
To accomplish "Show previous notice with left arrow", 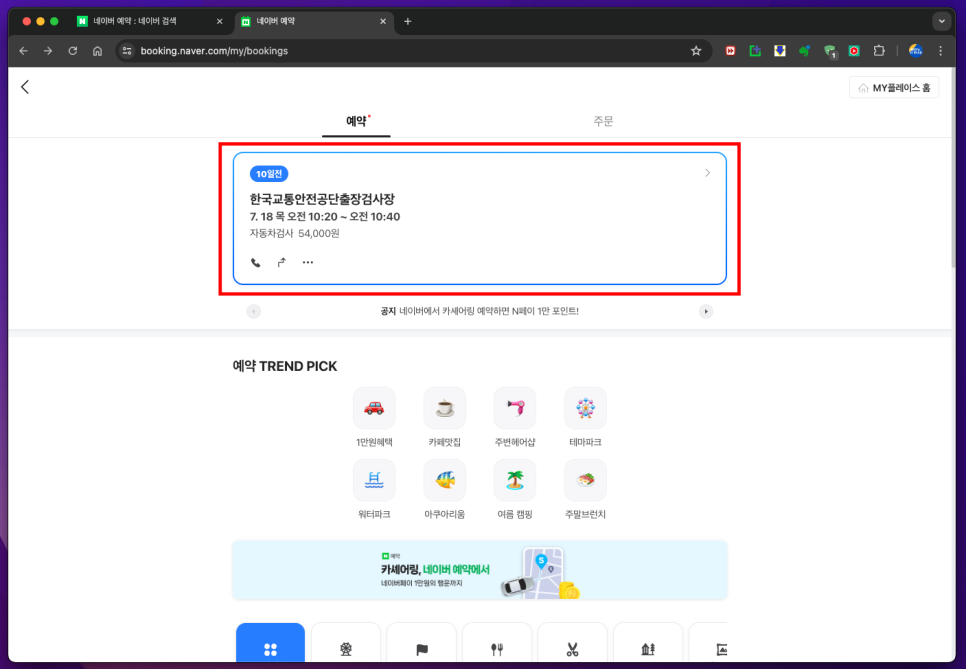I will pyautogui.click(x=254, y=311).
